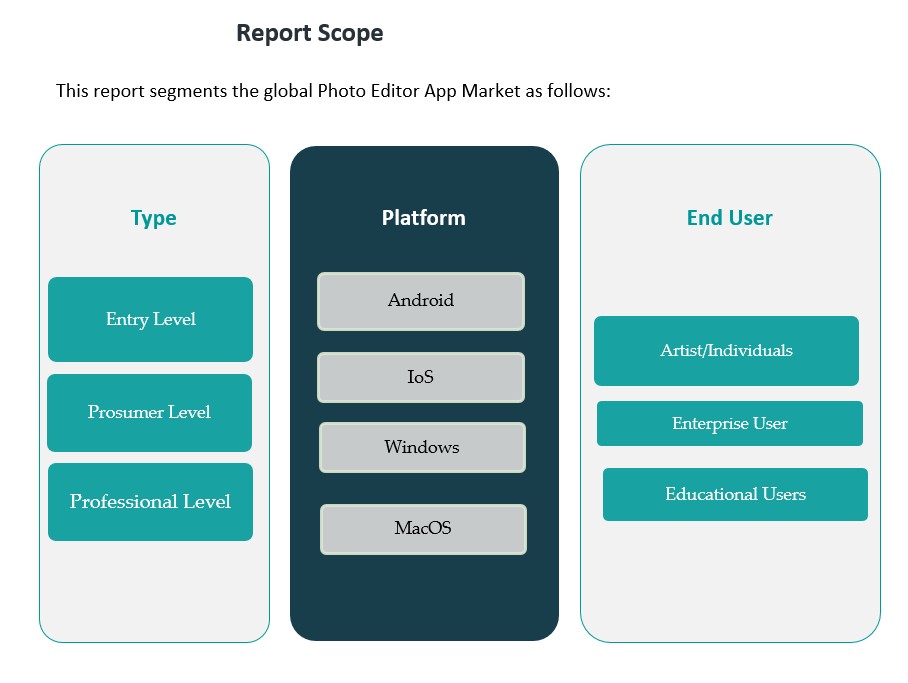Click the words 'This report segments'

(132, 91)
